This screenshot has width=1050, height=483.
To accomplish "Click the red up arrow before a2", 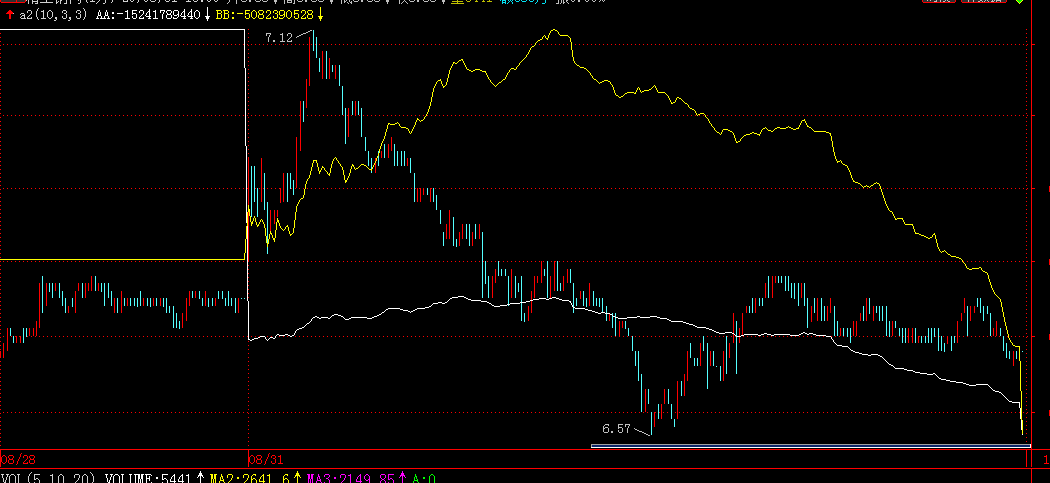I will (x=9, y=15).
